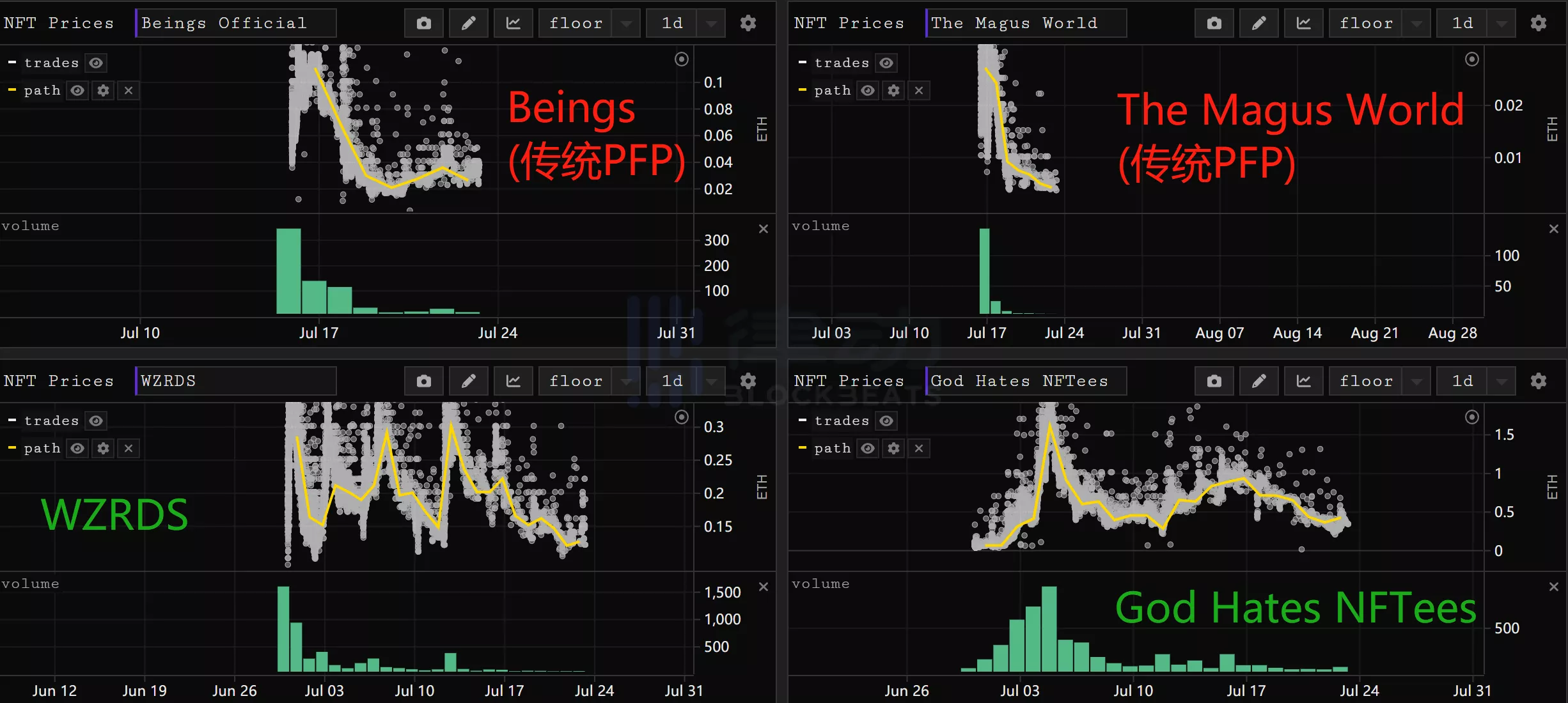Click the trades legend label in Beings Official chart
The height and width of the screenshot is (703, 1568).
51,63
